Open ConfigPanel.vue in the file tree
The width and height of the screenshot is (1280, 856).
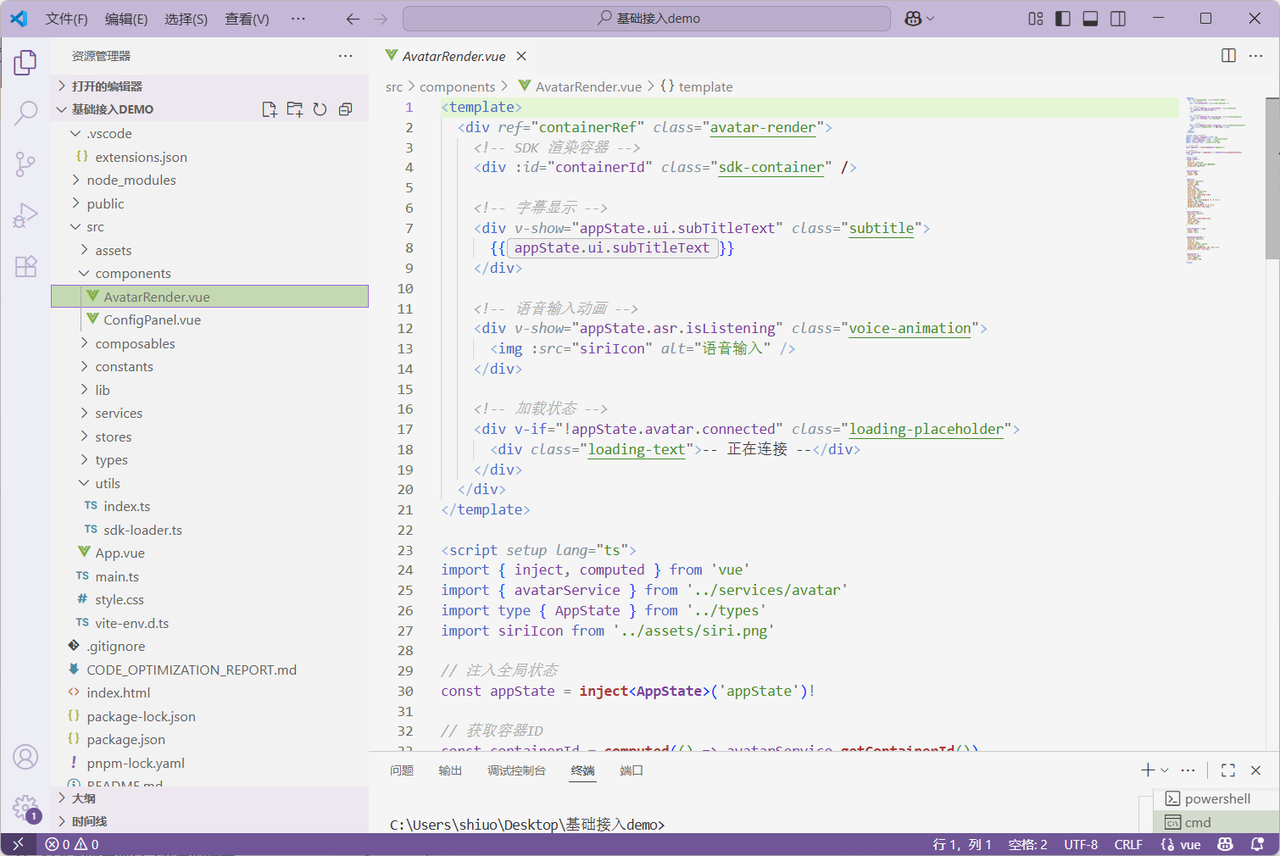[151, 320]
